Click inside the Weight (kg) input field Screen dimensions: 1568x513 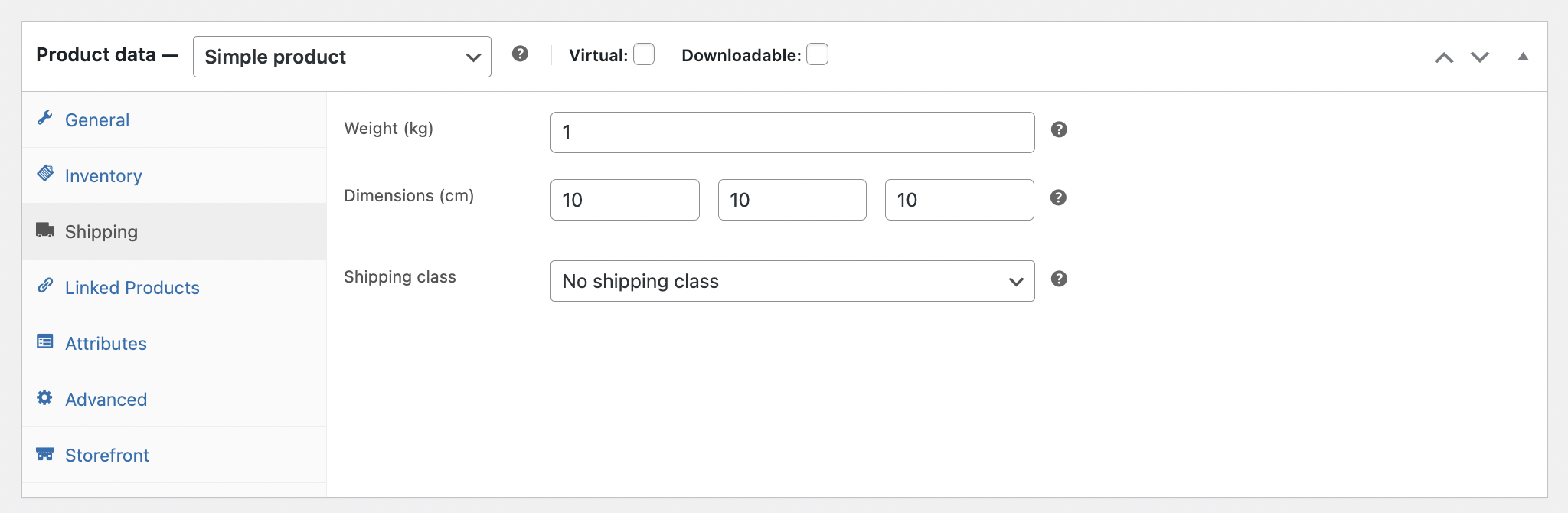[x=792, y=131]
